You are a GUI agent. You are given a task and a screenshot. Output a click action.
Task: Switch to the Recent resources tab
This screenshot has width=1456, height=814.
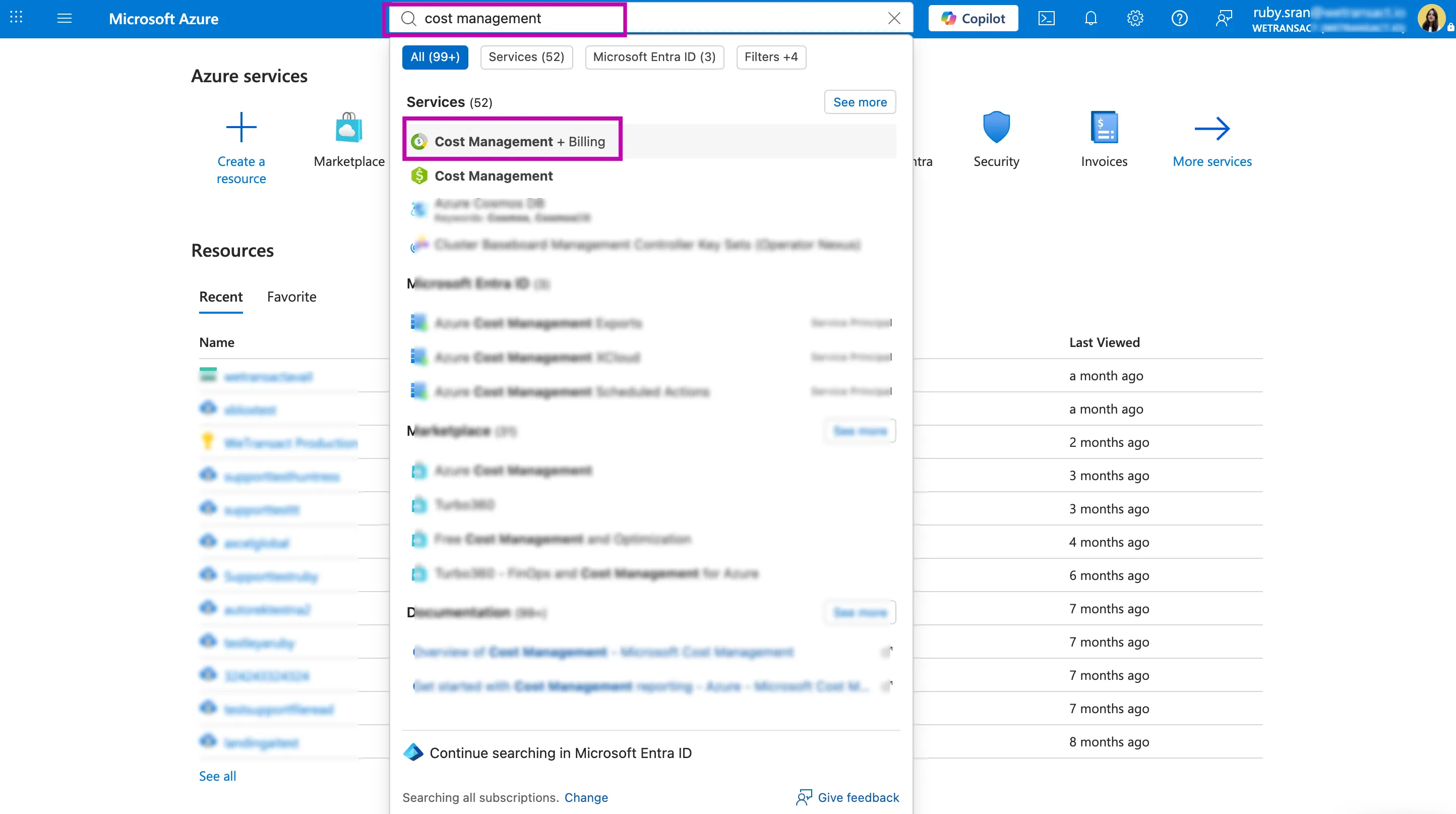(x=220, y=298)
